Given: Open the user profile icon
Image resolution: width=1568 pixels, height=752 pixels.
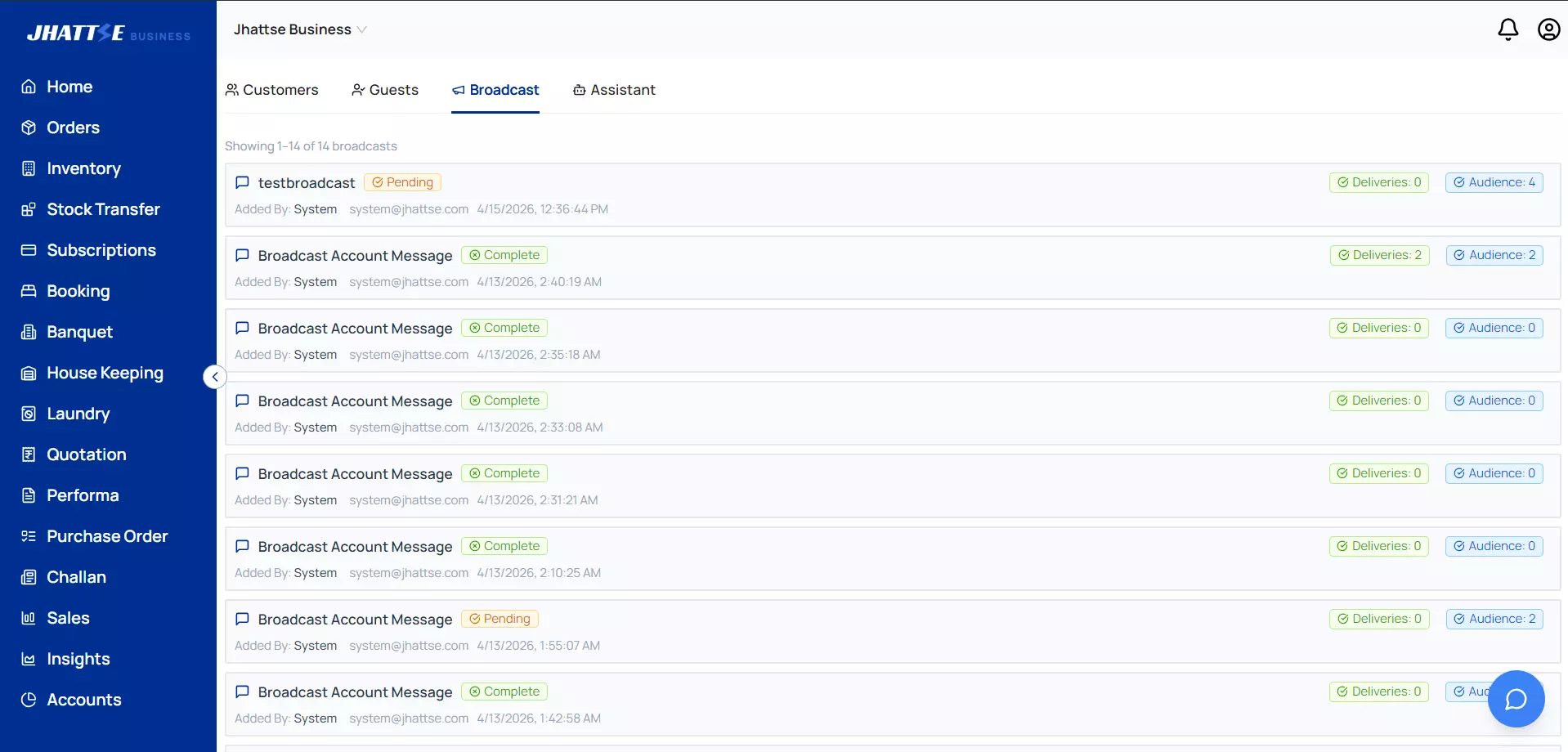Looking at the screenshot, I should point(1548,29).
